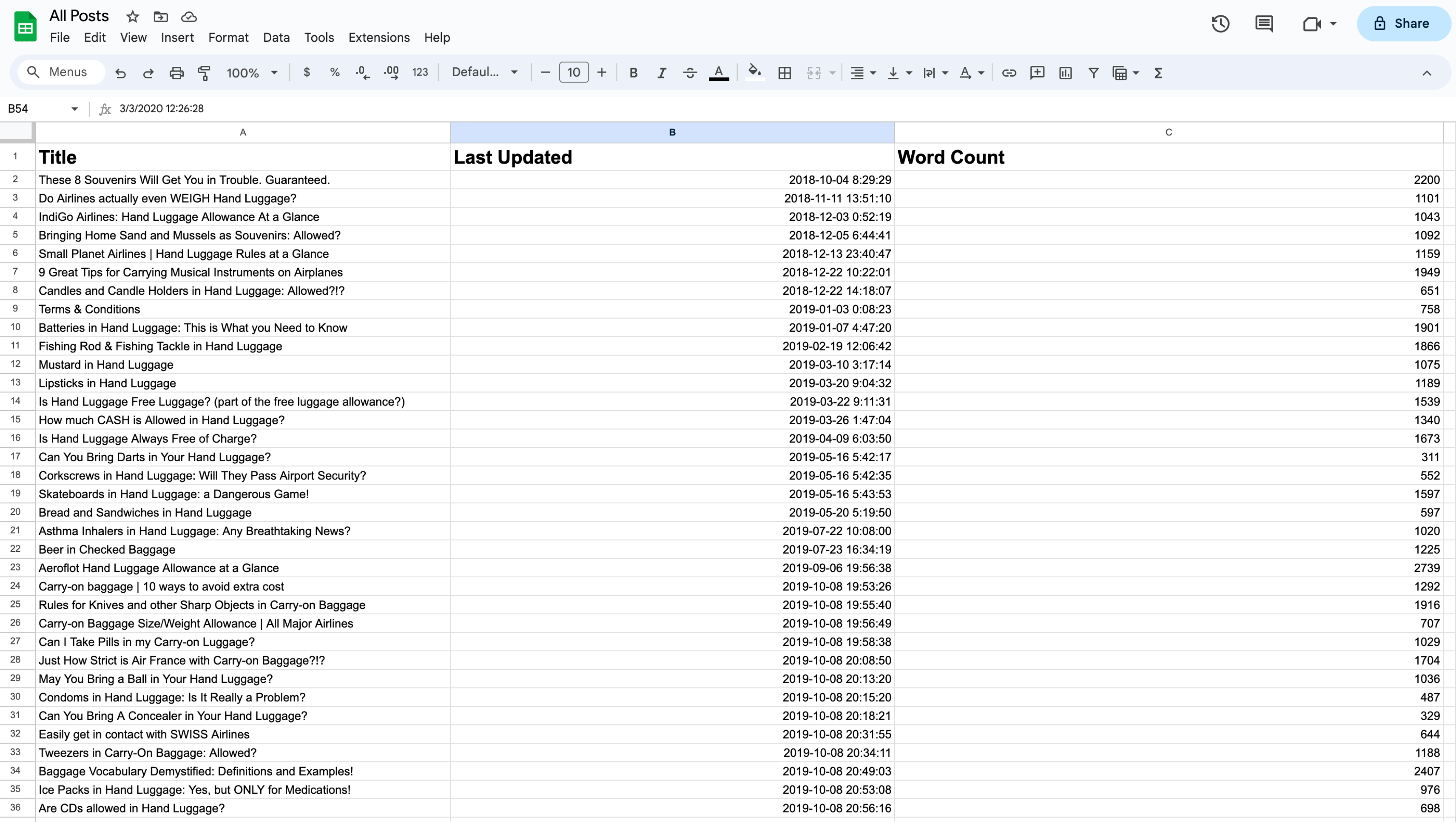
Task: Open horizontal align dropdown
Action: (862, 72)
